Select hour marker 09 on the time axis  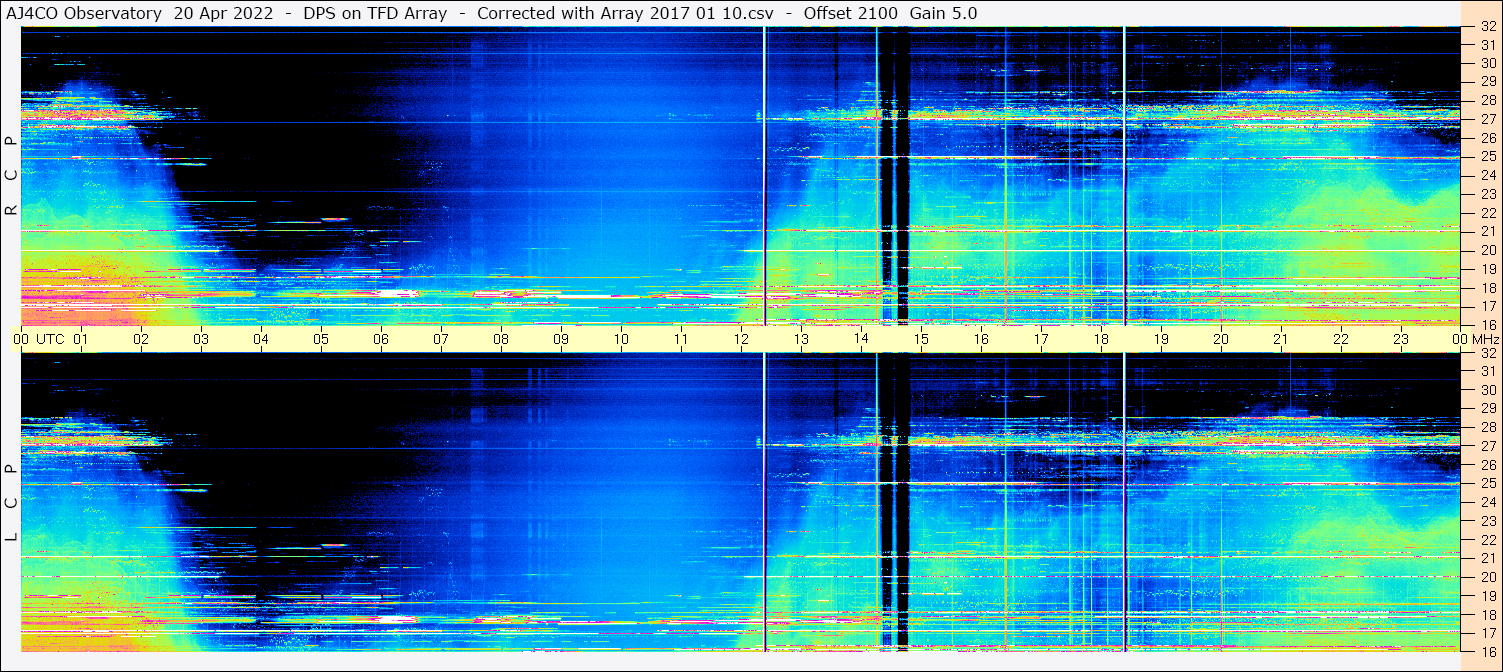[561, 339]
